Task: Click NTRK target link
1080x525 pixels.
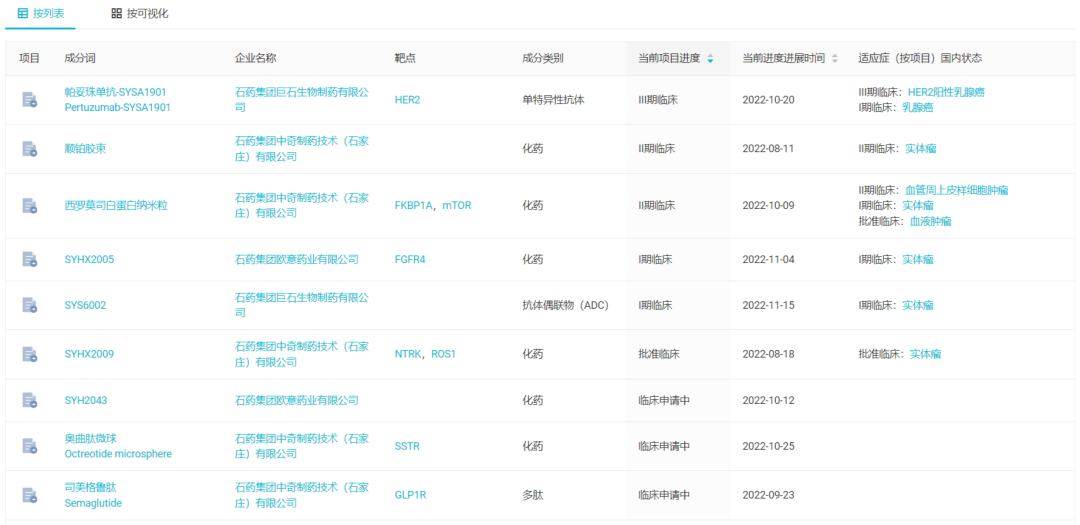Action: (408, 354)
